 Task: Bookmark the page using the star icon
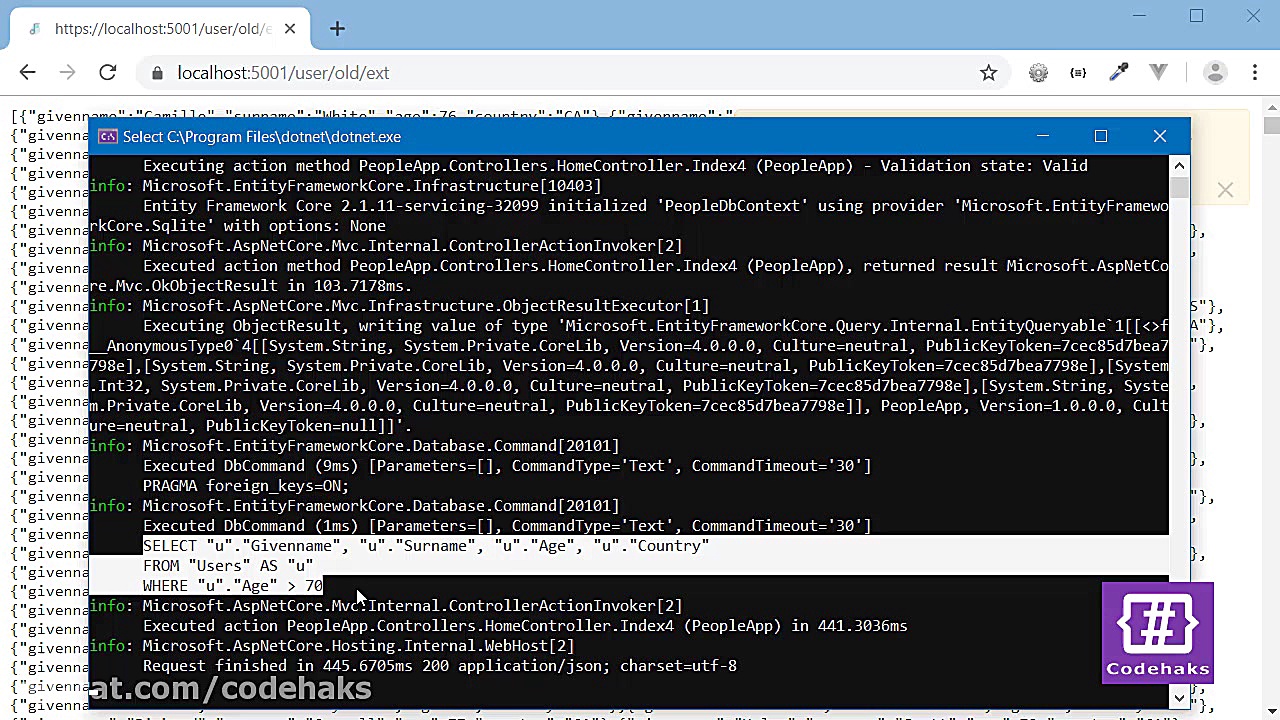tap(990, 72)
